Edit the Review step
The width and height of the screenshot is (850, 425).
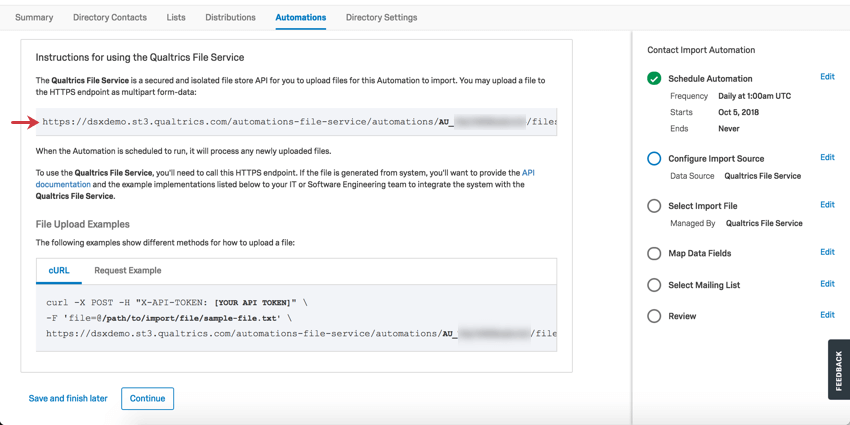[827, 315]
